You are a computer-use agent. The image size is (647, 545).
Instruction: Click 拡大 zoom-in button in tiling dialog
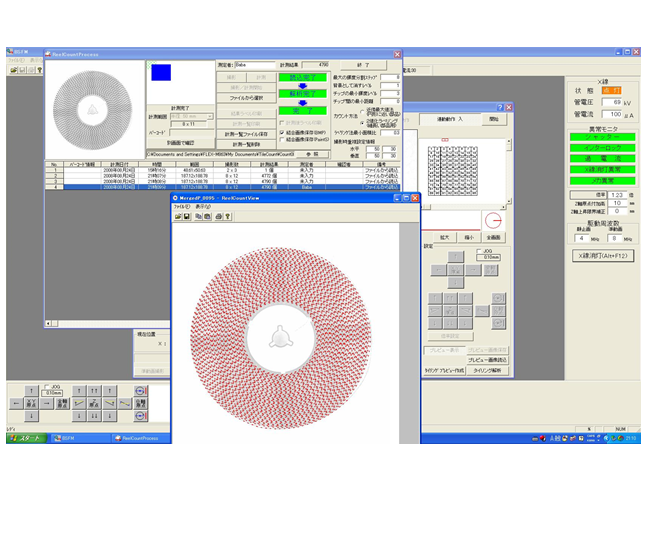[444, 237]
